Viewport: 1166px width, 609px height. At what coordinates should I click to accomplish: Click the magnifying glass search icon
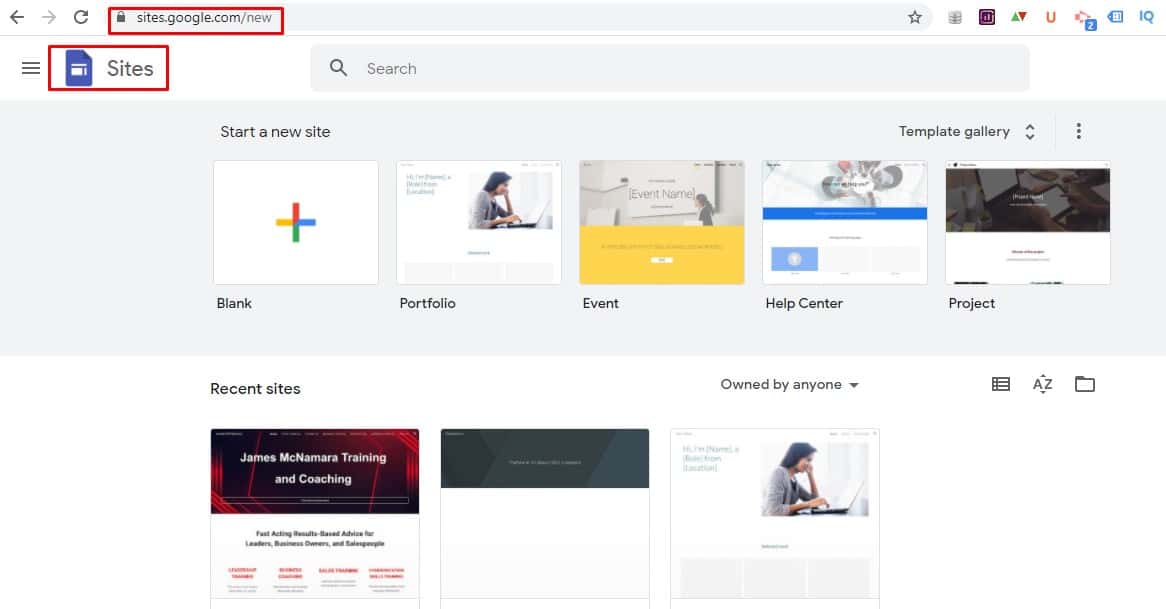(x=338, y=68)
